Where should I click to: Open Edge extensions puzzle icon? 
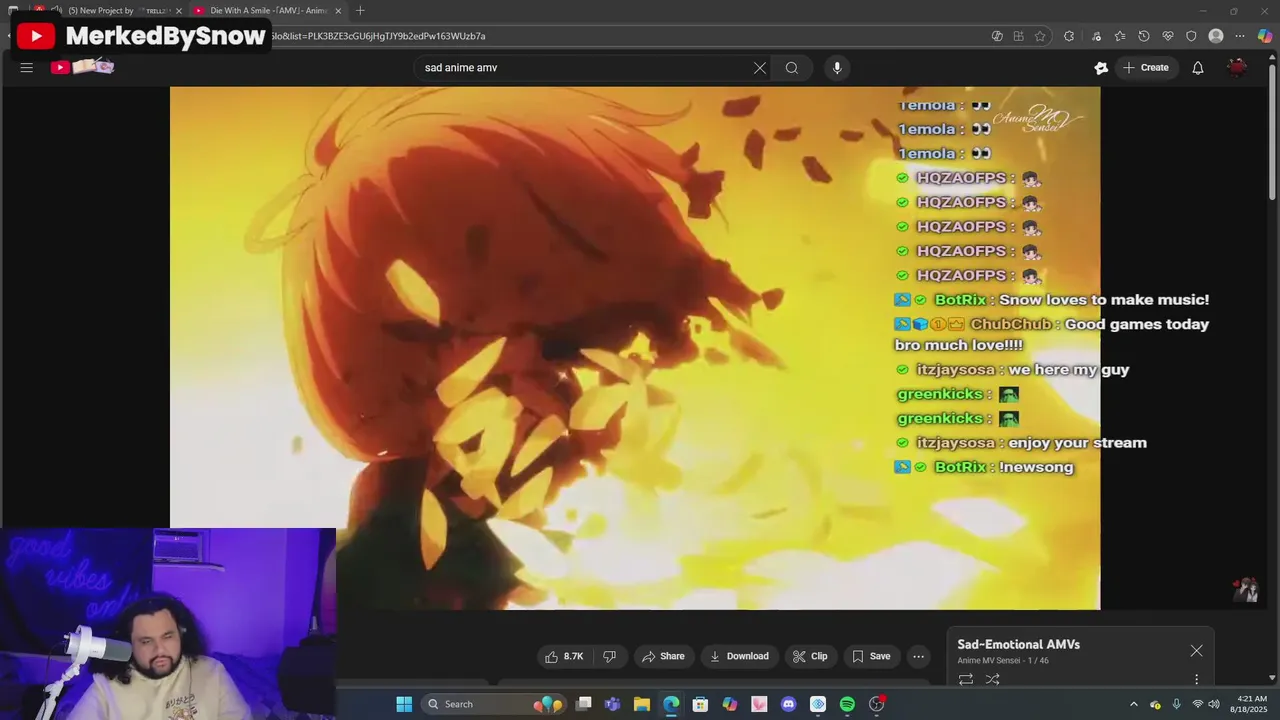[1069, 36]
